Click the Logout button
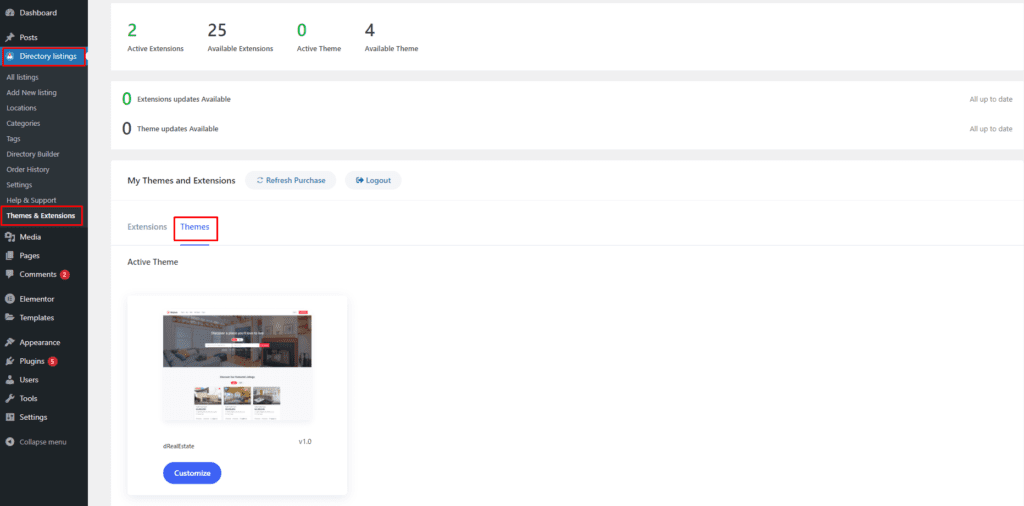This screenshot has height=506, width=1024. [x=373, y=180]
